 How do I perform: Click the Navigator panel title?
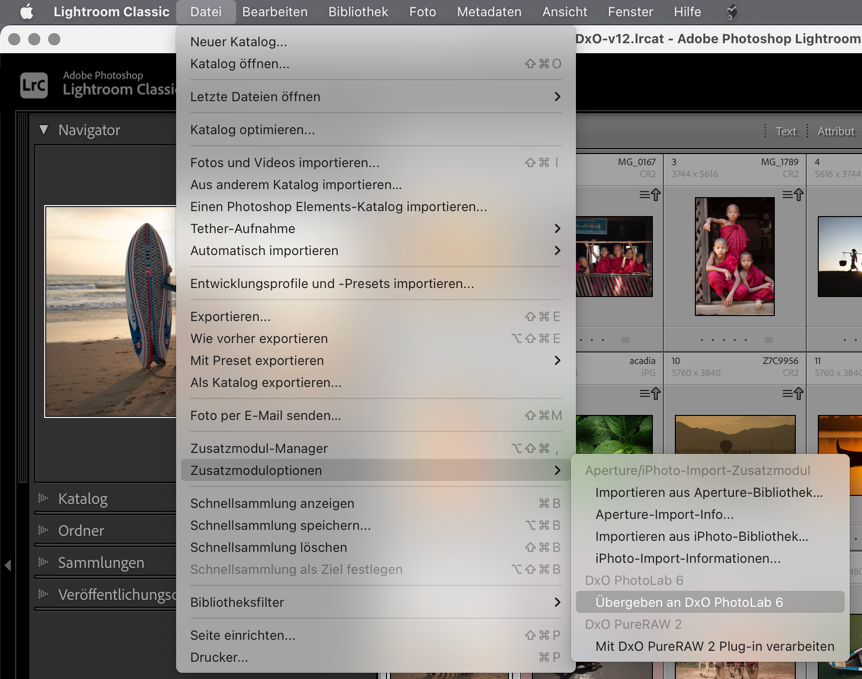point(89,130)
